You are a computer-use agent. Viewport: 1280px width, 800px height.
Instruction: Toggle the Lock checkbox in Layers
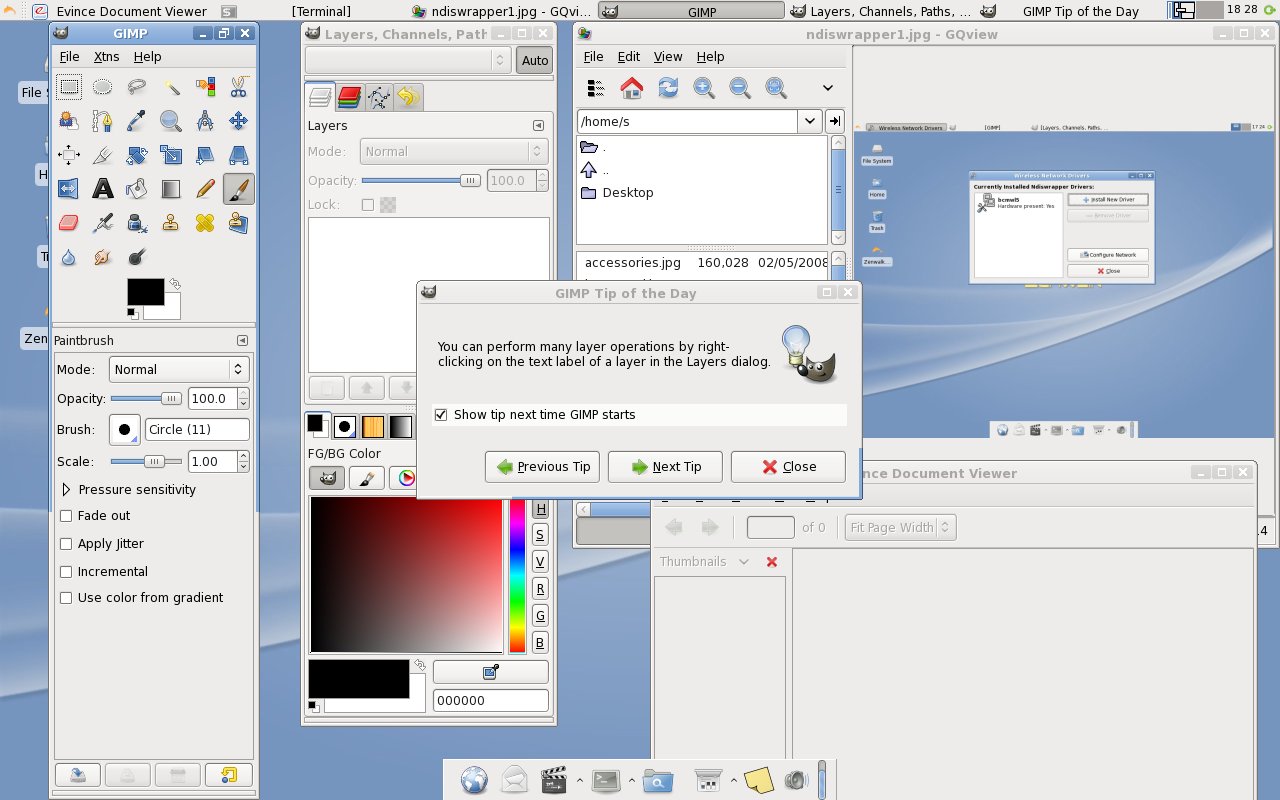(368, 205)
